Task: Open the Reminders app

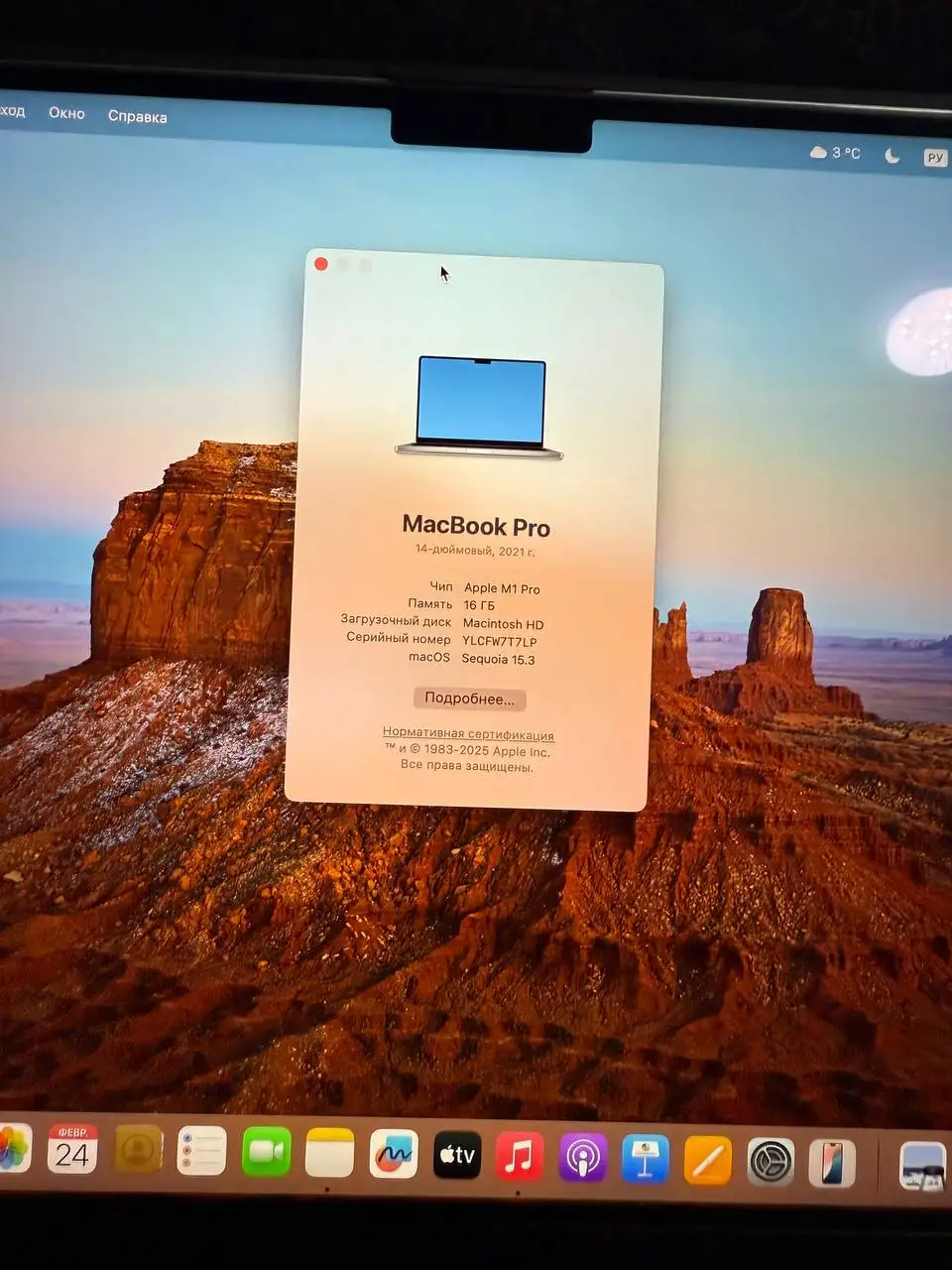Action: coord(200,1154)
